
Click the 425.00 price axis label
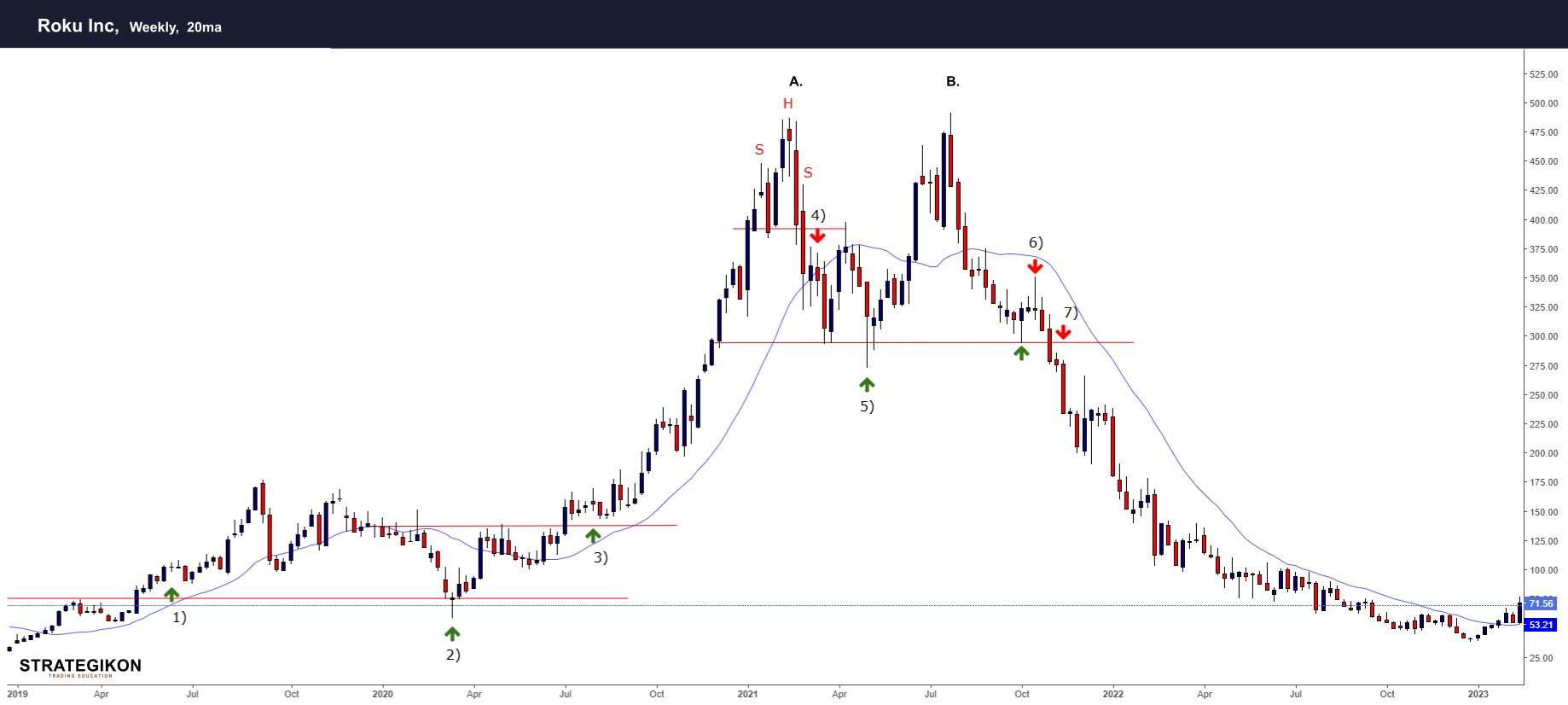[x=1543, y=190]
